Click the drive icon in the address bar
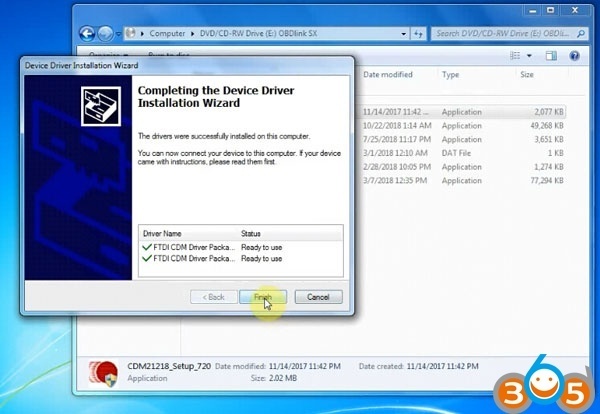Viewport: 600px width, 414px height. pyautogui.click(x=131, y=33)
